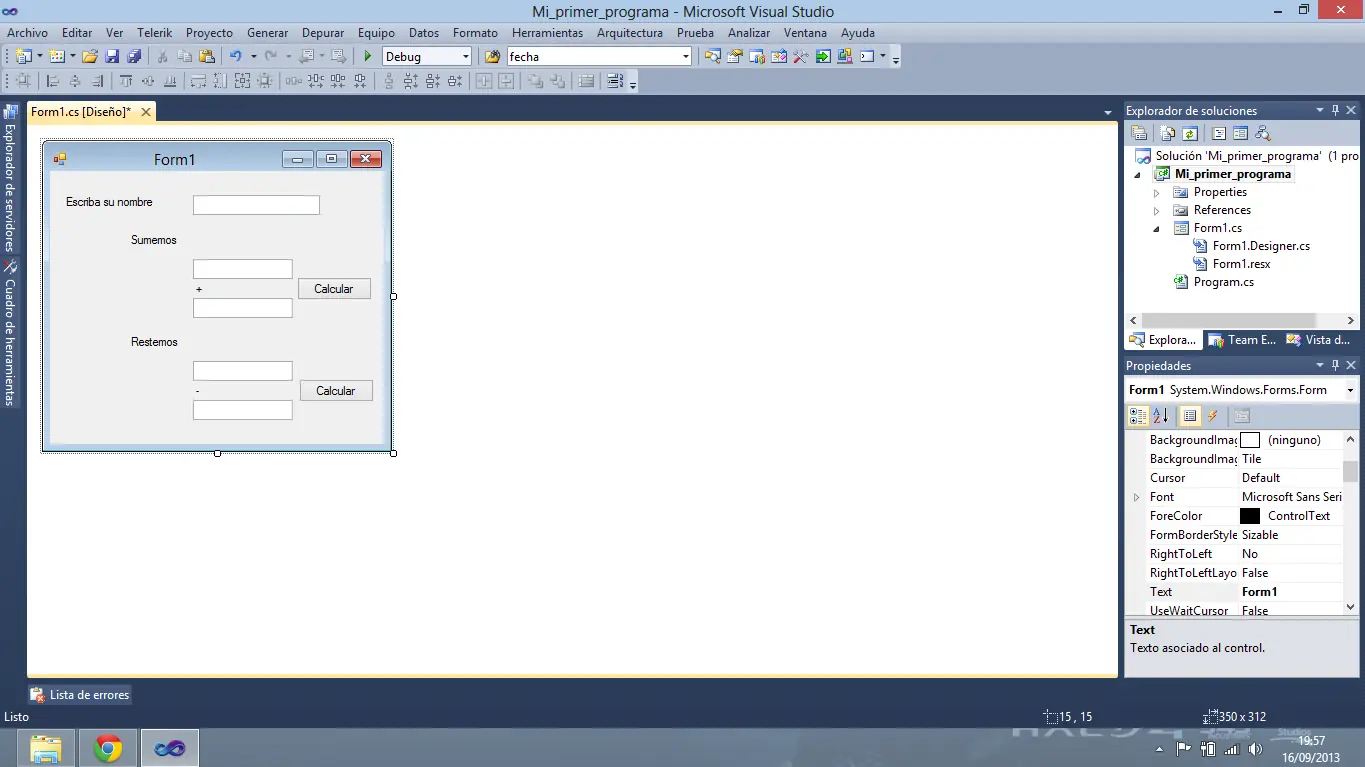Open file with the folder toolbar icon

coord(90,57)
